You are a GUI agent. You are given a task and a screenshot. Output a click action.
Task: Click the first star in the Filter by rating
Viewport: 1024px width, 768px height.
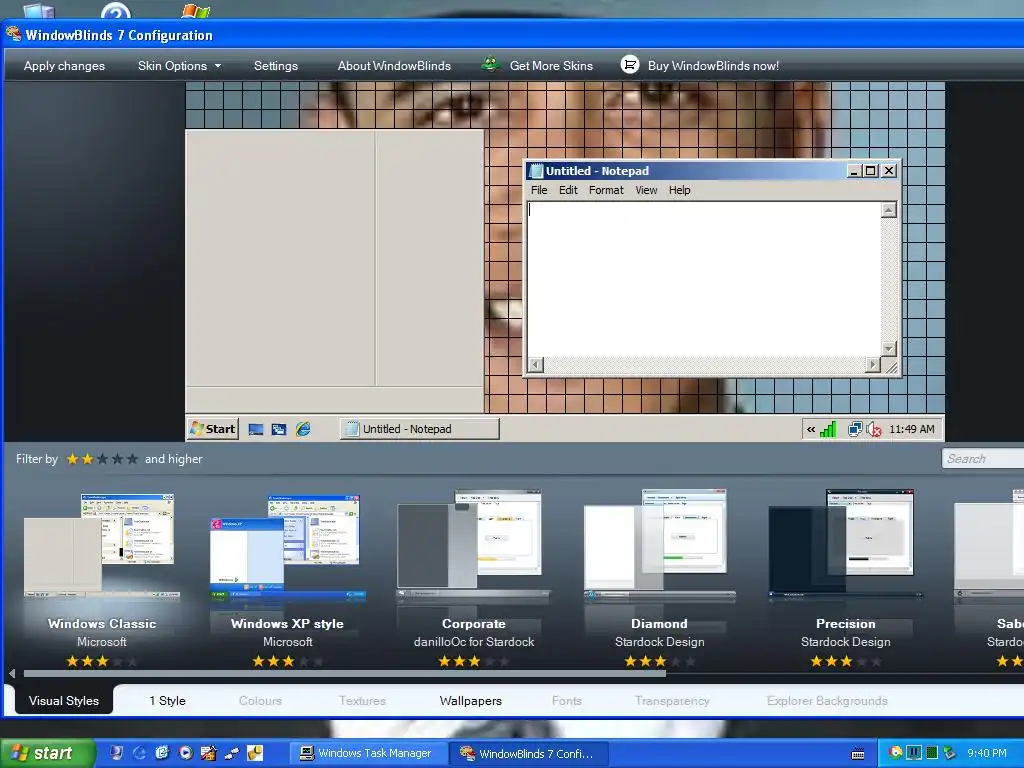(72, 459)
